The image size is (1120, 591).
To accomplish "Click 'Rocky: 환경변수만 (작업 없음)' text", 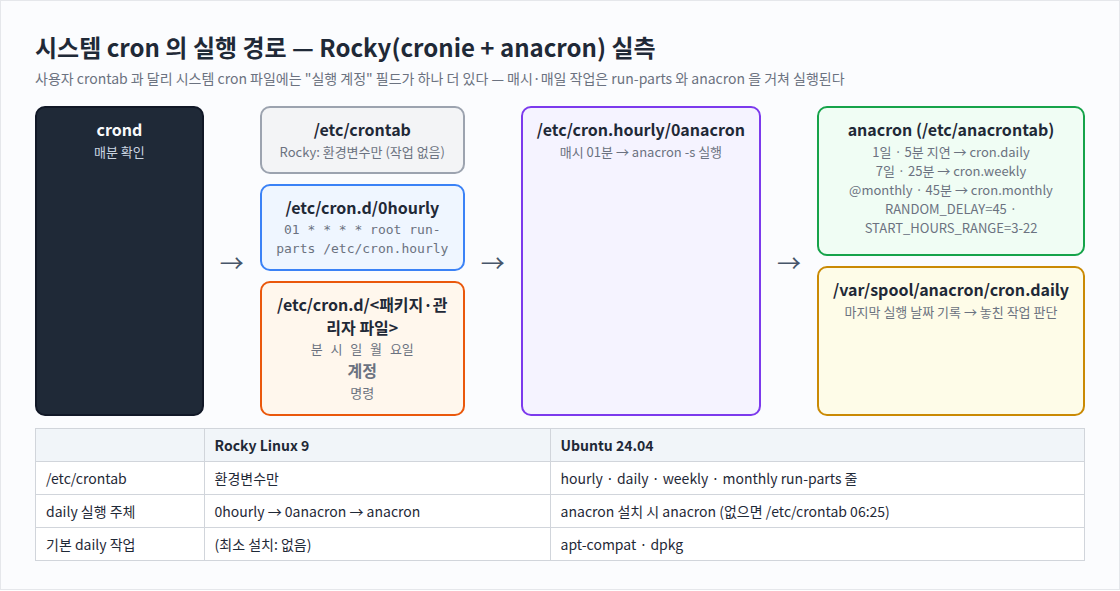I will coord(362,152).
